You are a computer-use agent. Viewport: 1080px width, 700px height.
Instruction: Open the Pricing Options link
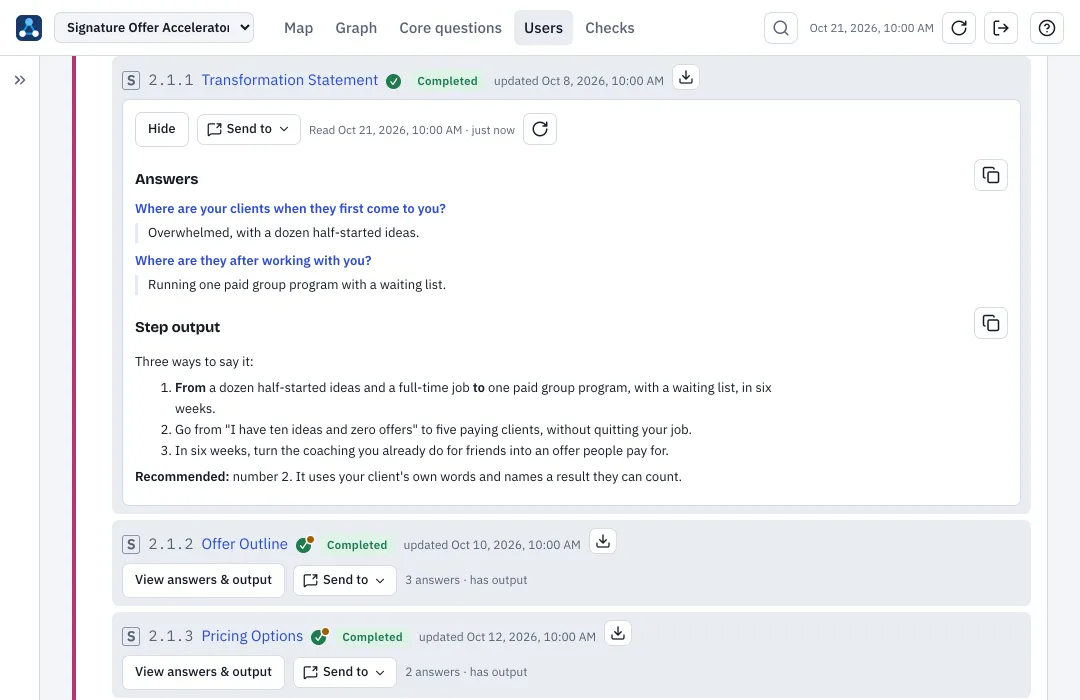click(x=252, y=636)
